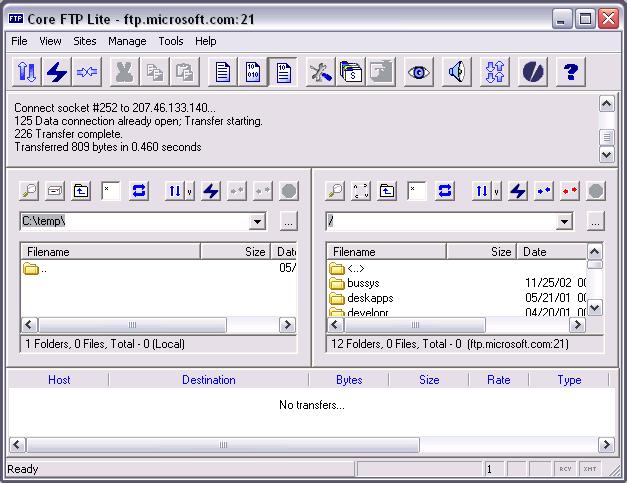
Task: Sort remote files by Filename column header
Action: (400, 252)
